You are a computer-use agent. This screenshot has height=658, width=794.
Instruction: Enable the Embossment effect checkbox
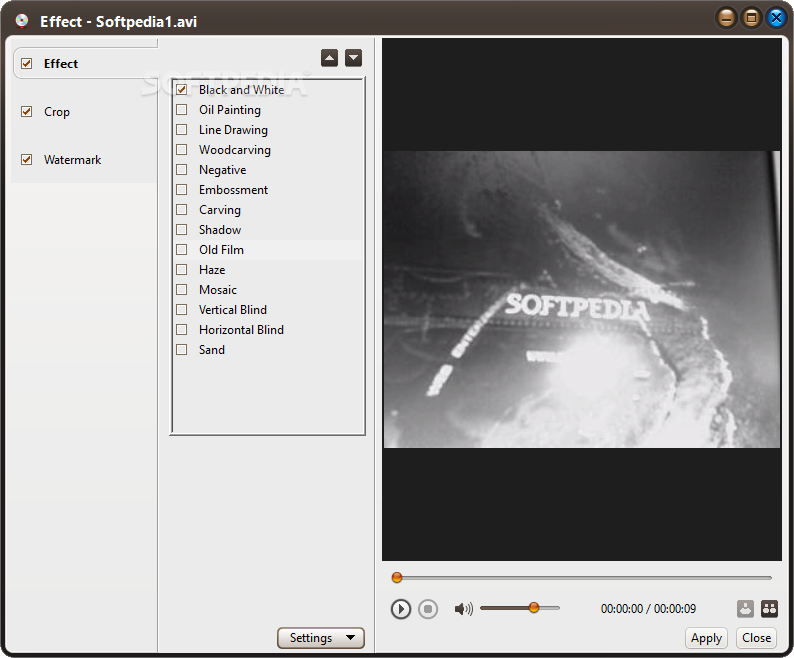click(x=181, y=190)
